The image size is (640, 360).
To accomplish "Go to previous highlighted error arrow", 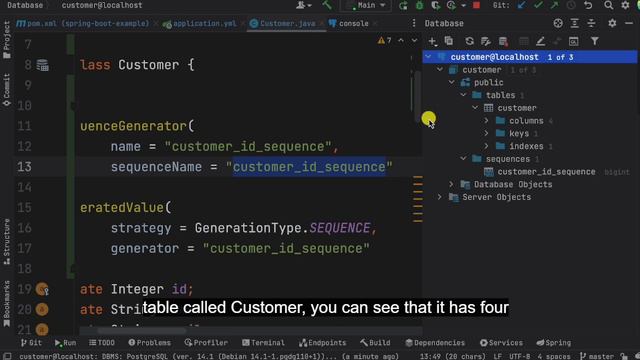I will click(x=401, y=40).
